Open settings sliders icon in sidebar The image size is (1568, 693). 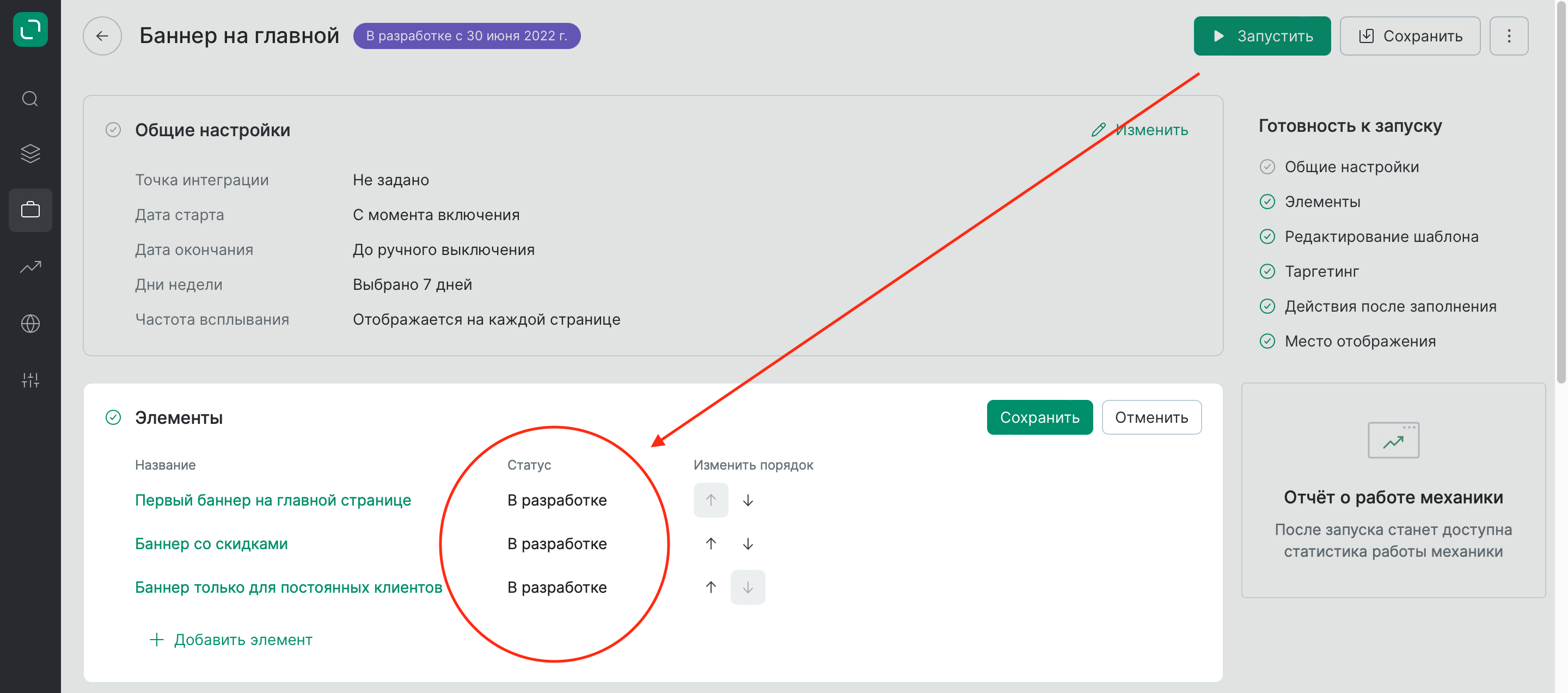point(30,380)
